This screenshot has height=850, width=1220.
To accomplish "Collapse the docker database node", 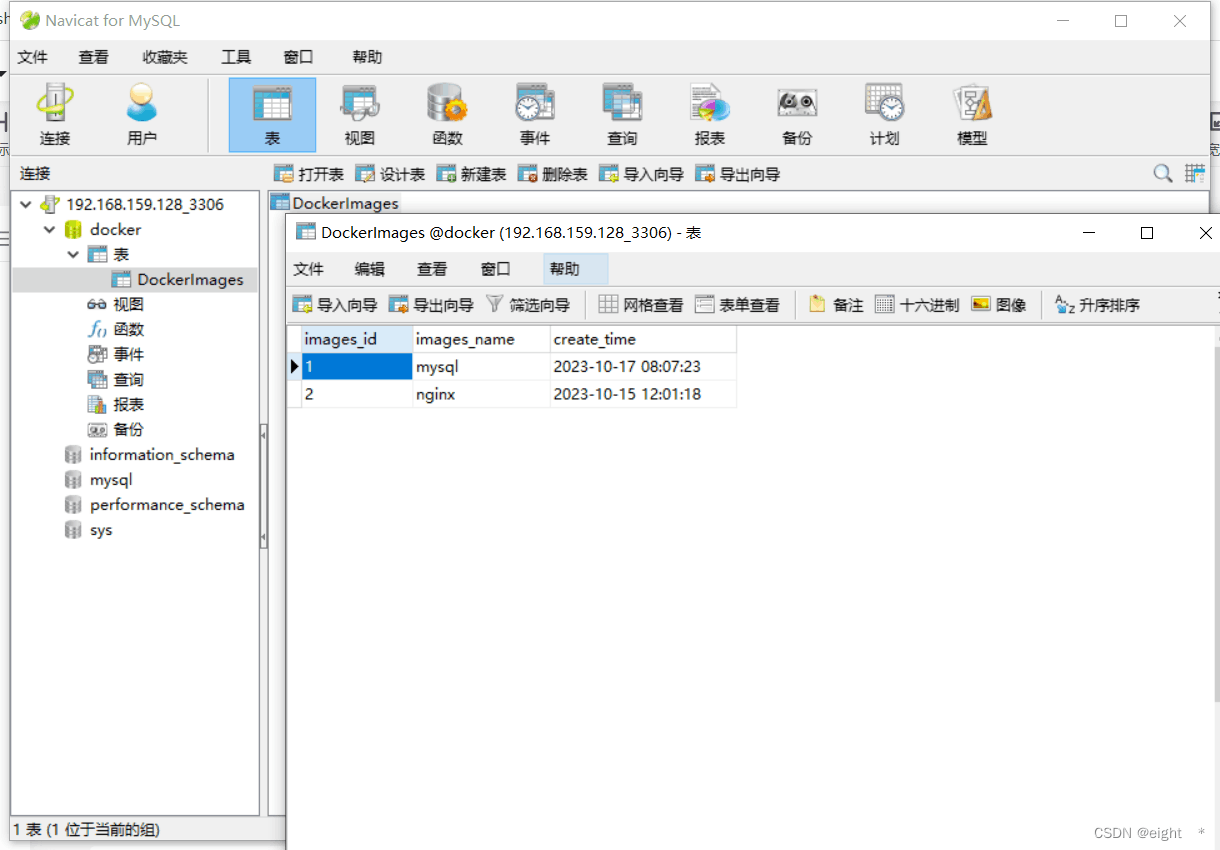I will pyautogui.click(x=49, y=229).
